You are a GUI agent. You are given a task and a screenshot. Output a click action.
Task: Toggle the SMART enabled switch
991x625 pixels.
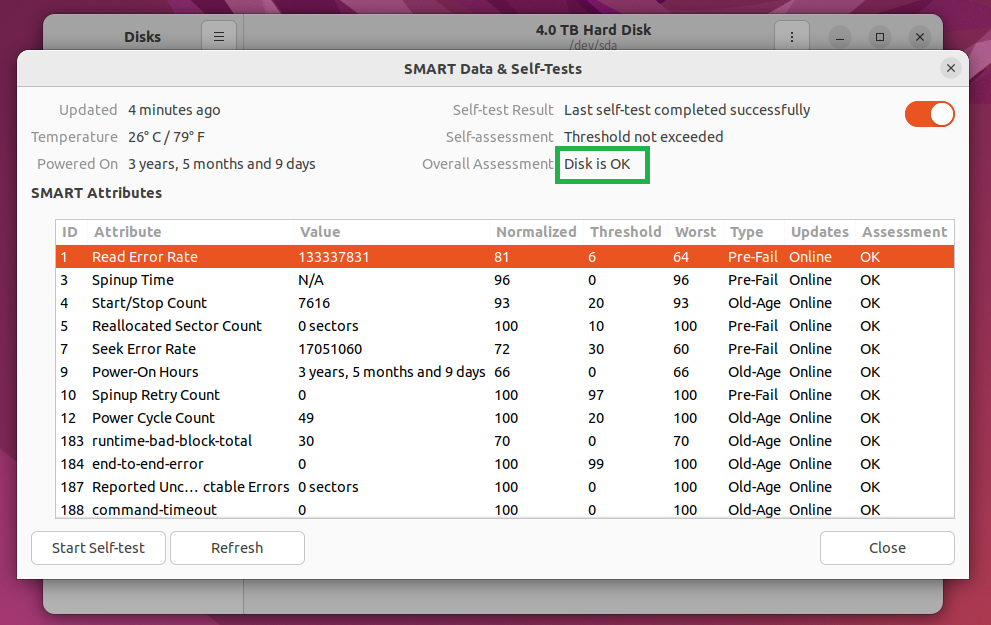click(x=929, y=114)
